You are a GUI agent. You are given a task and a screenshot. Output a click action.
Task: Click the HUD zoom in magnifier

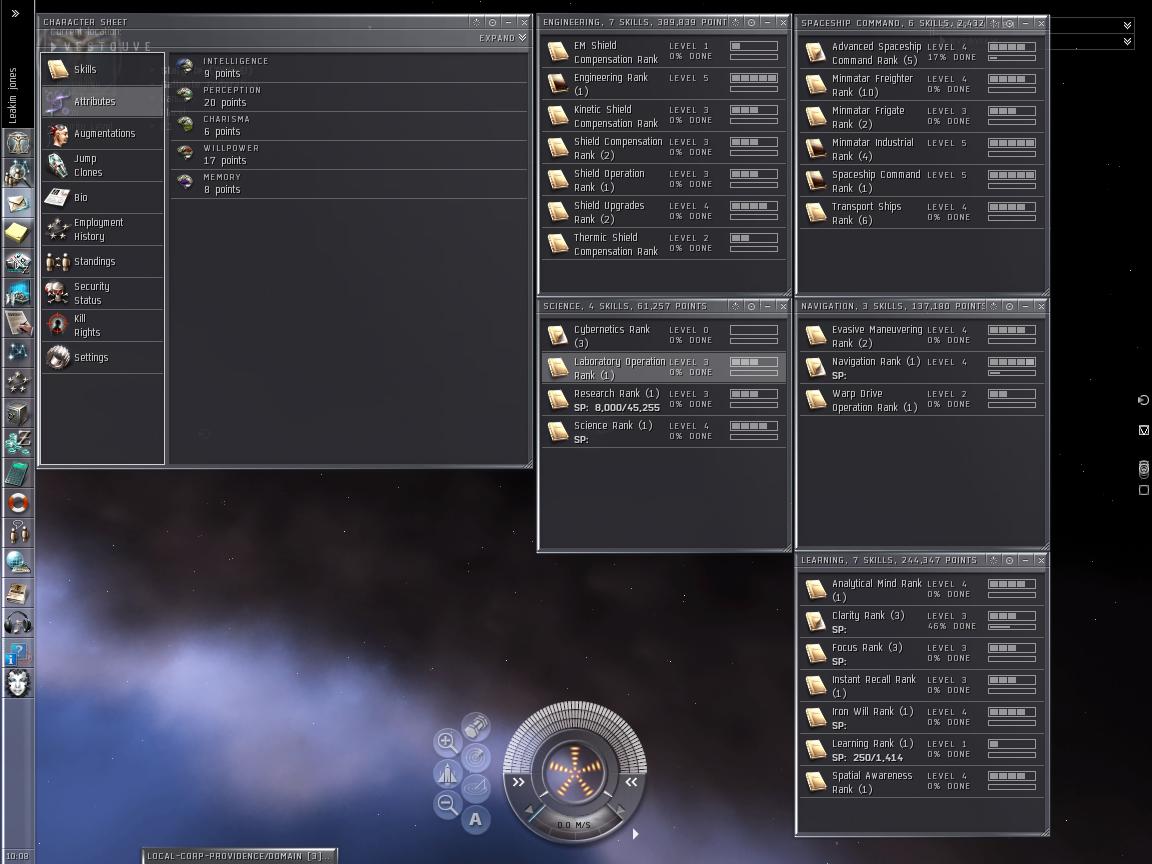[447, 741]
